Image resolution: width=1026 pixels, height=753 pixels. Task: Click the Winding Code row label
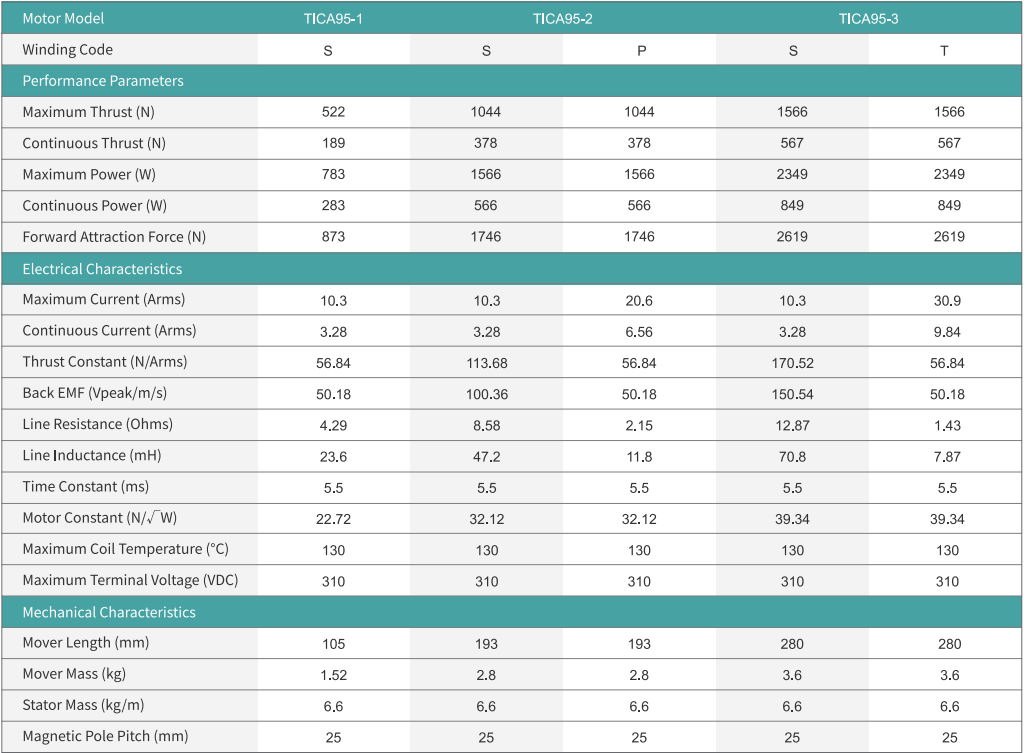(67, 50)
